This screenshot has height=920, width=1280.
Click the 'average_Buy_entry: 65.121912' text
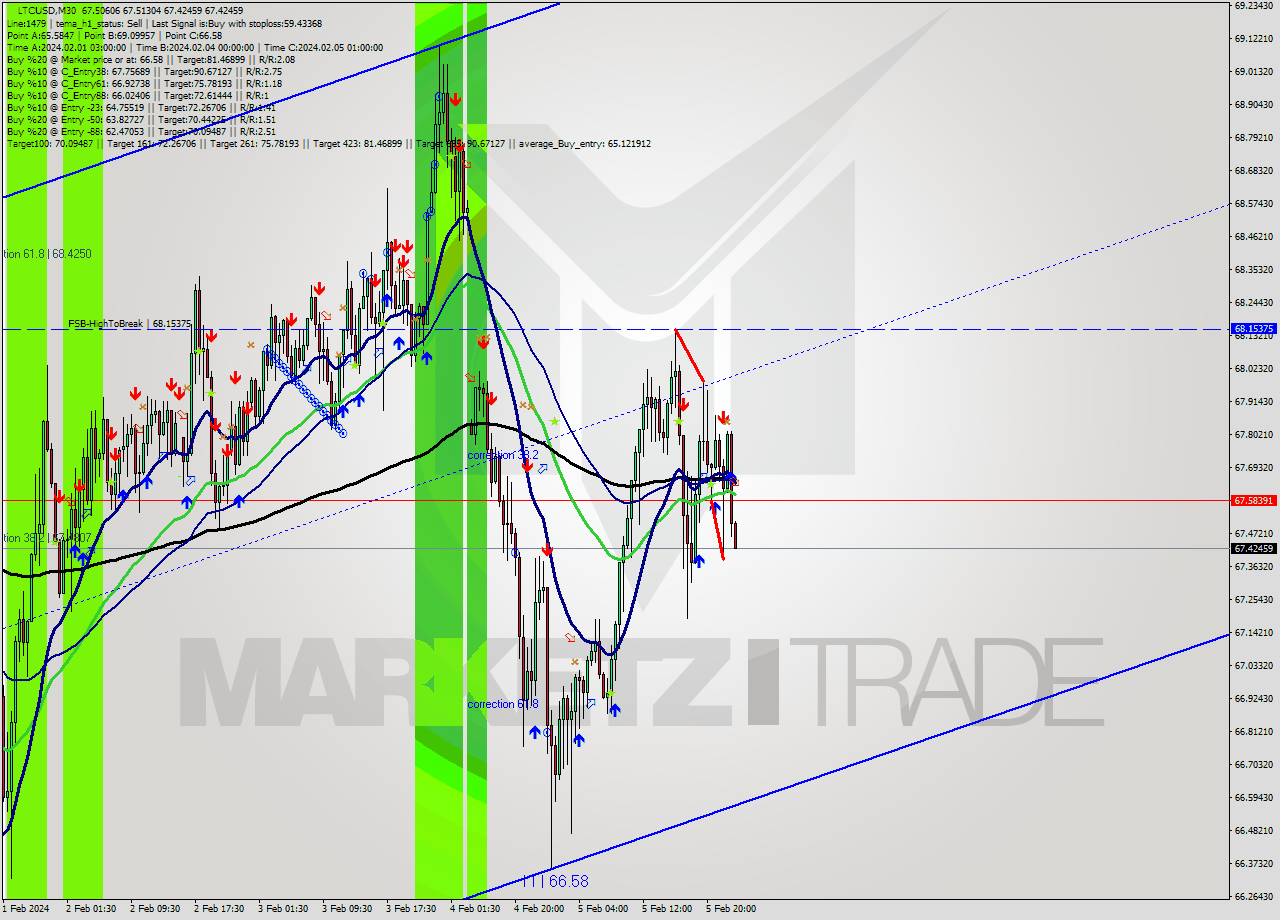(x=585, y=144)
